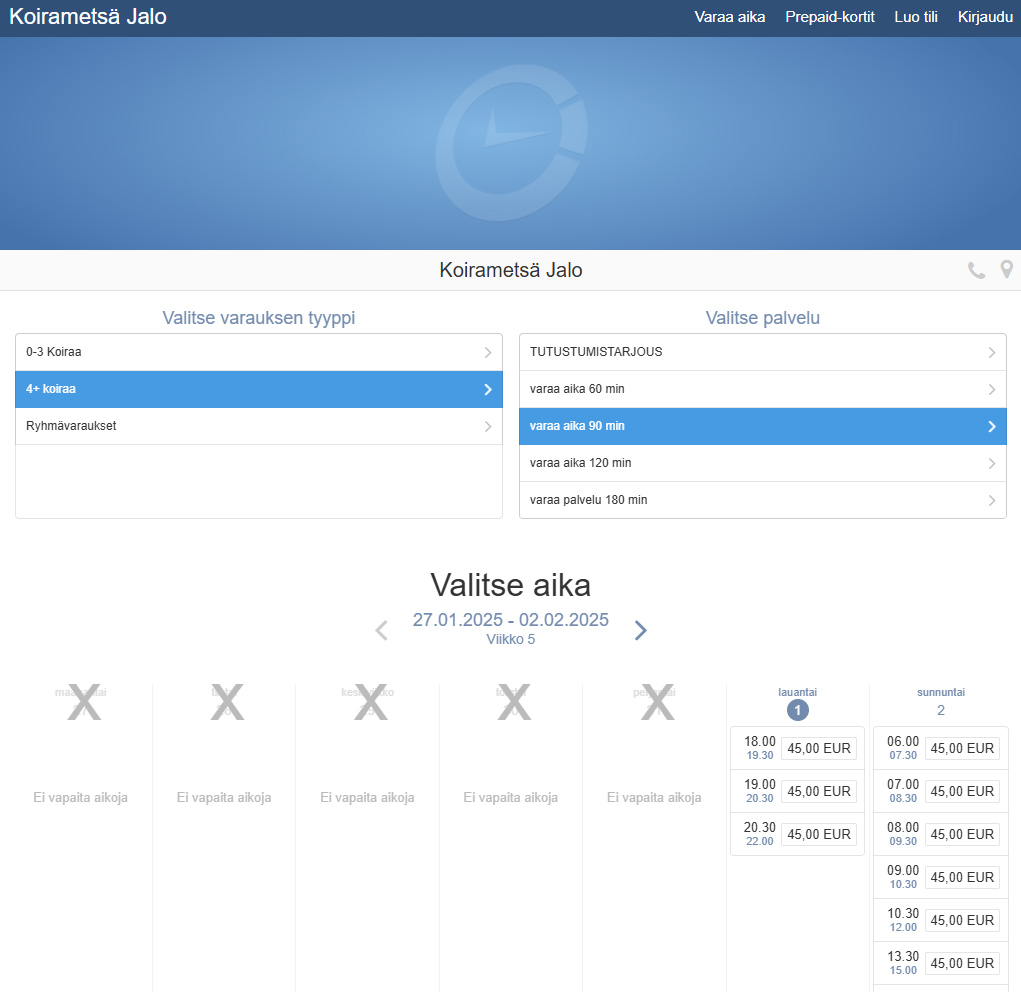Click the phone contact icon
The height and width of the screenshot is (992, 1021).
tap(976, 270)
